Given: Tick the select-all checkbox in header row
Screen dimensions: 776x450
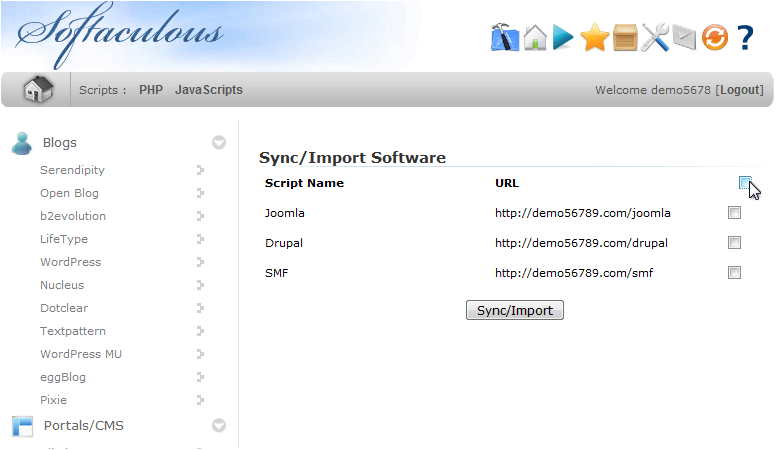Looking at the screenshot, I should click(745, 183).
